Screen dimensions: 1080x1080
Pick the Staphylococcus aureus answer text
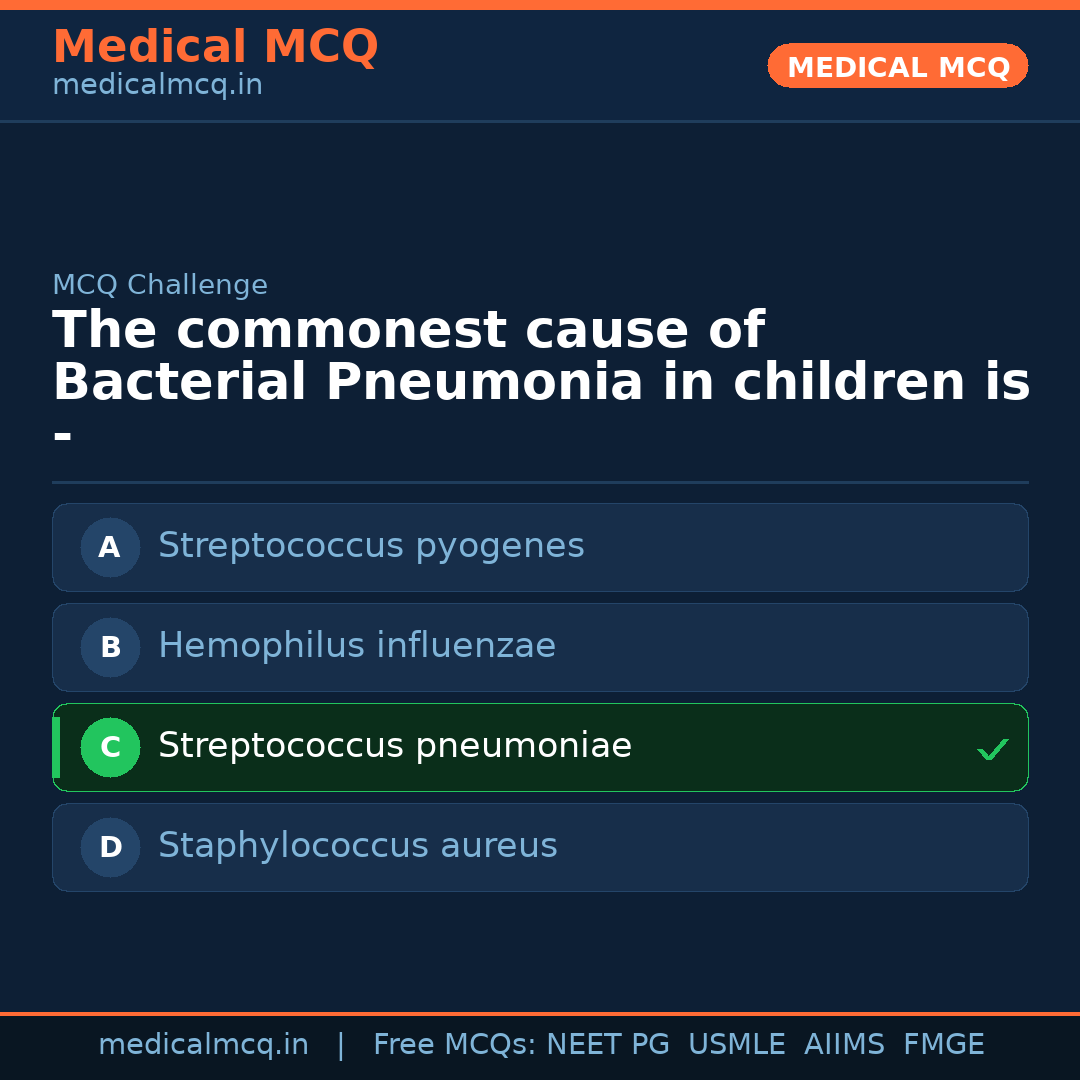pyautogui.click(x=358, y=846)
